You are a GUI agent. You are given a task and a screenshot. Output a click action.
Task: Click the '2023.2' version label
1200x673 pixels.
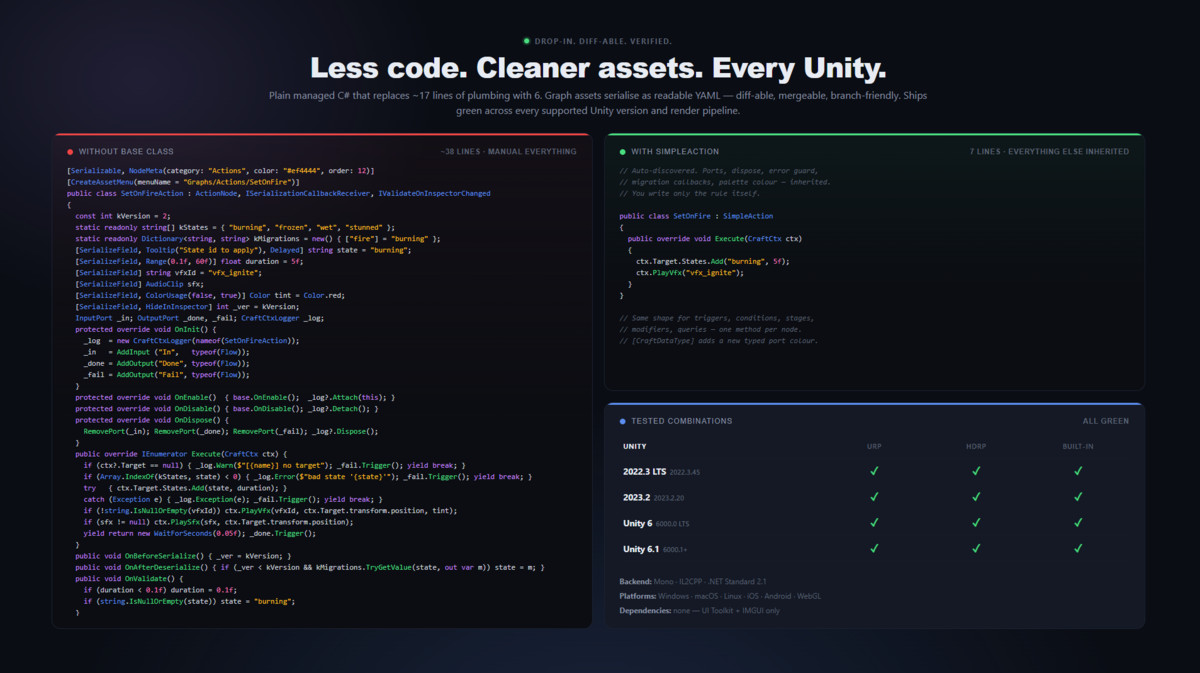(636, 496)
